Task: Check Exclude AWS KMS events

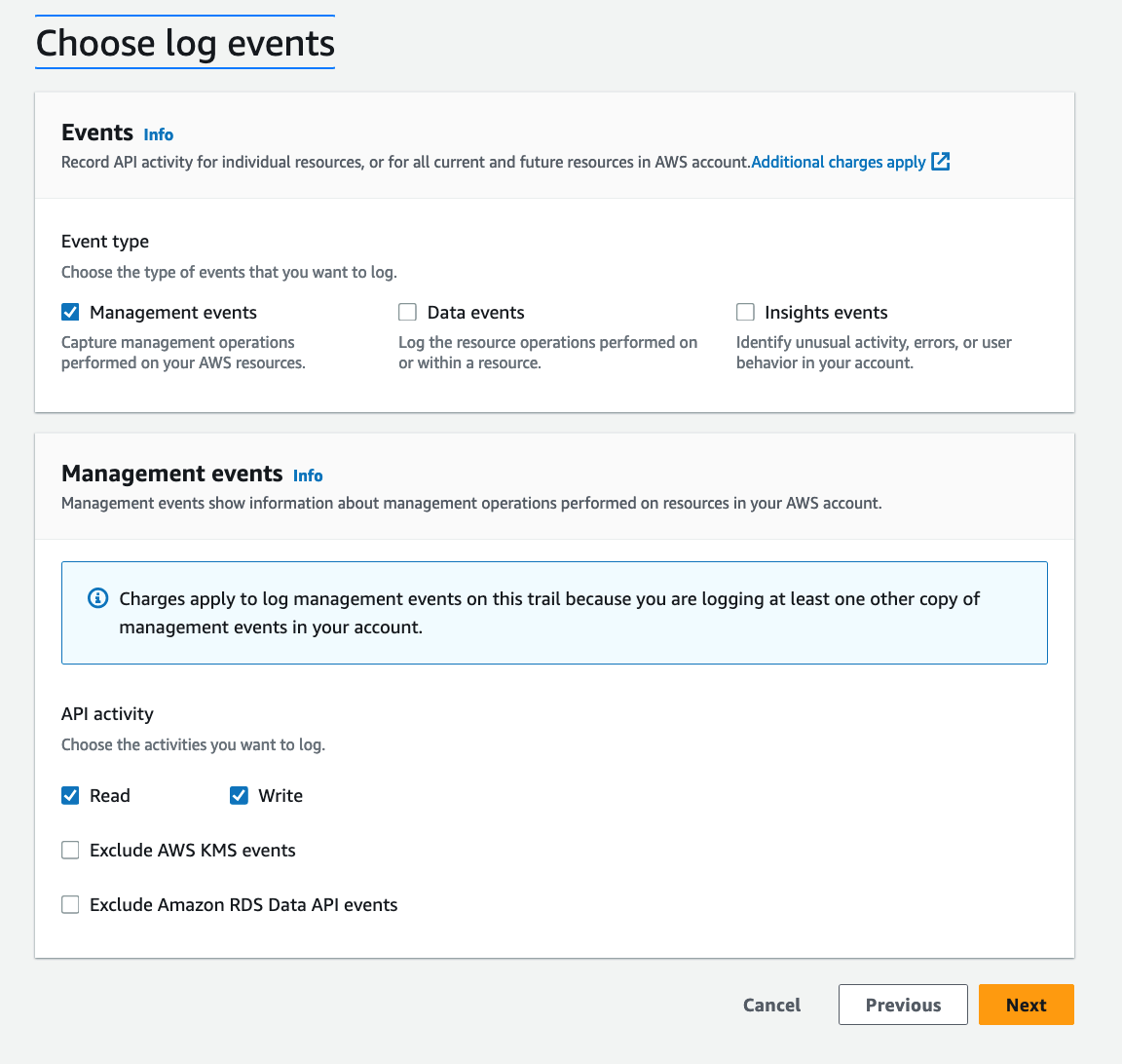Action: tap(69, 850)
